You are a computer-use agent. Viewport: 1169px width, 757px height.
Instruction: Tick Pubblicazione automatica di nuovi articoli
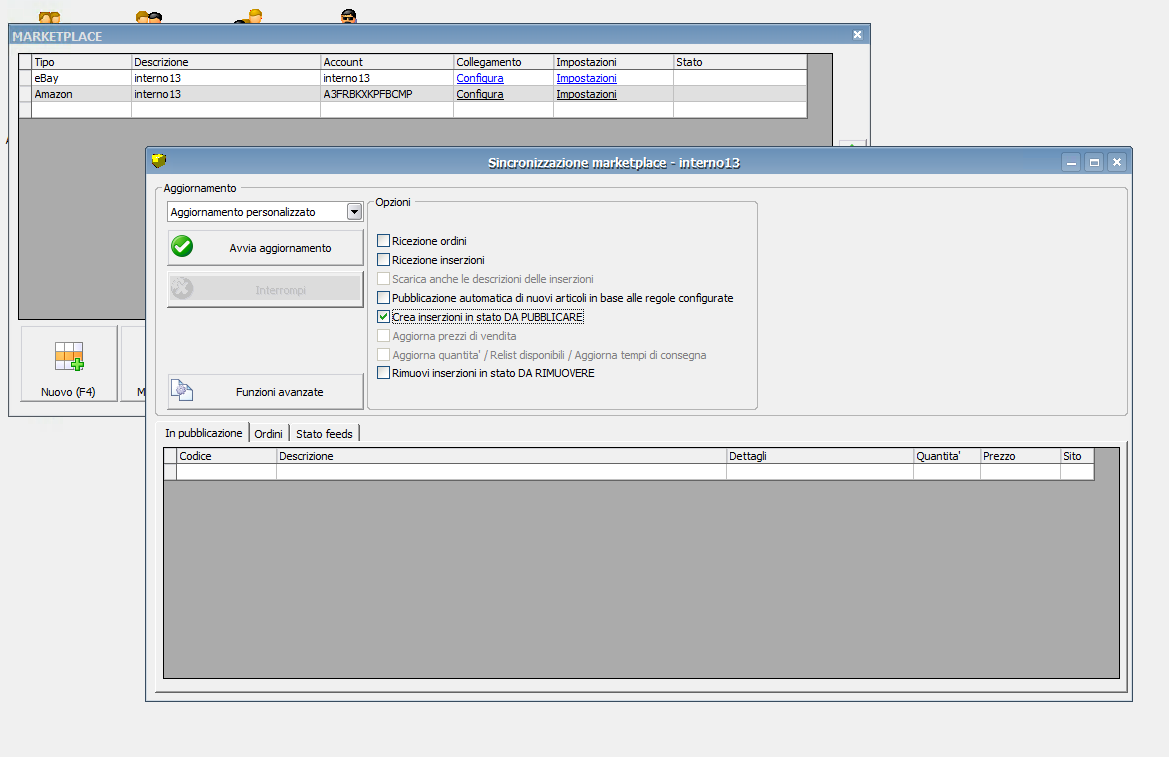click(x=383, y=298)
